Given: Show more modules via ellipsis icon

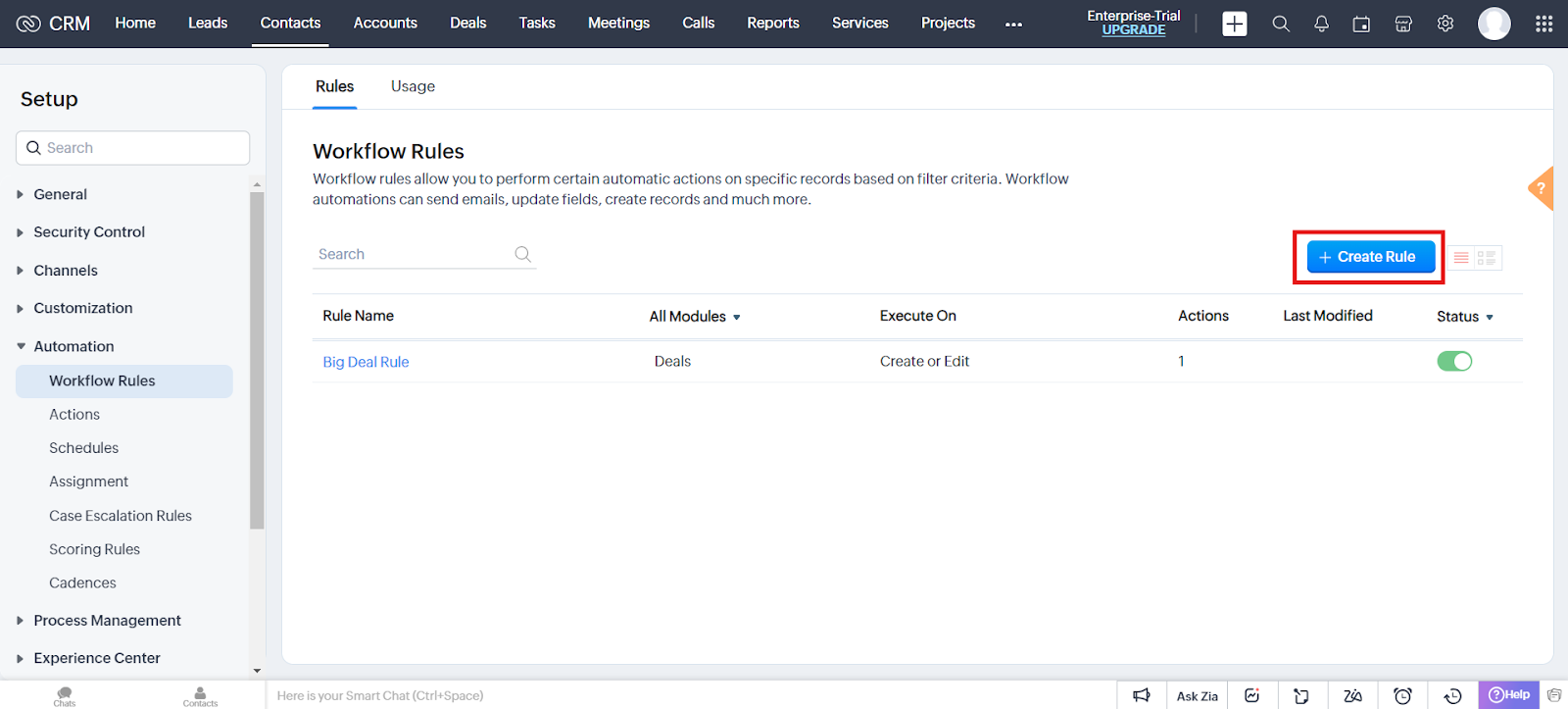Looking at the screenshot, I should (x=1013, y=25).
